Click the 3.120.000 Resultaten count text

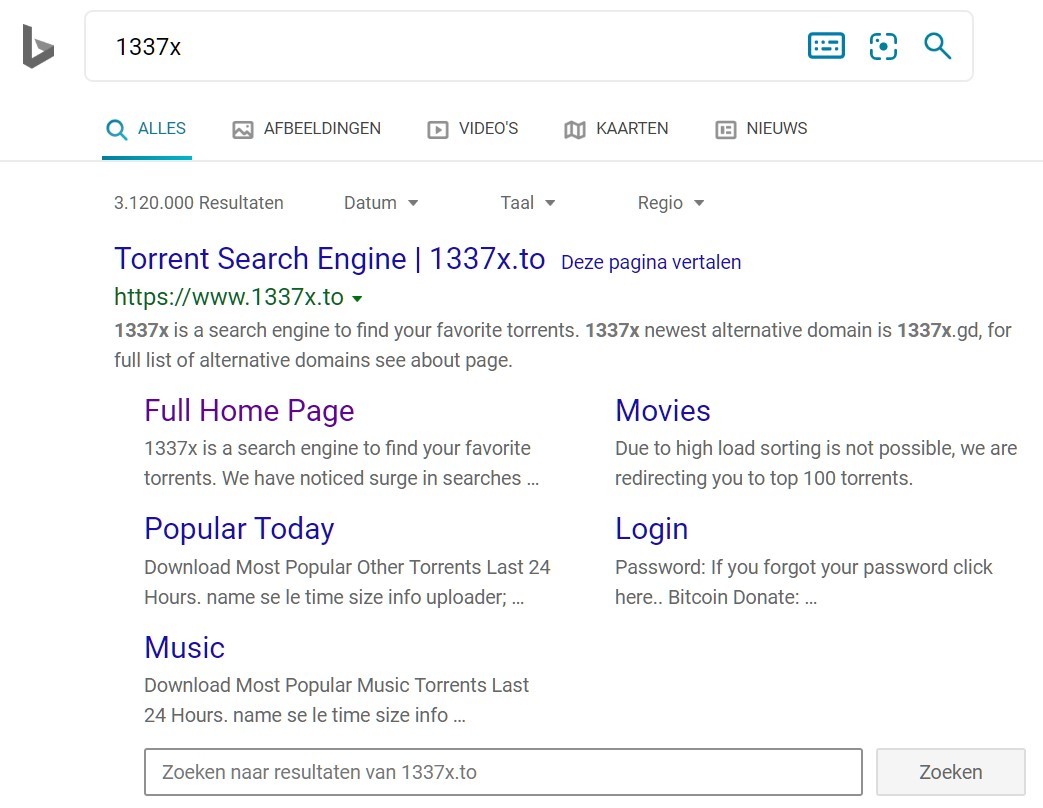pyautogui.click(x=199, y=203)
